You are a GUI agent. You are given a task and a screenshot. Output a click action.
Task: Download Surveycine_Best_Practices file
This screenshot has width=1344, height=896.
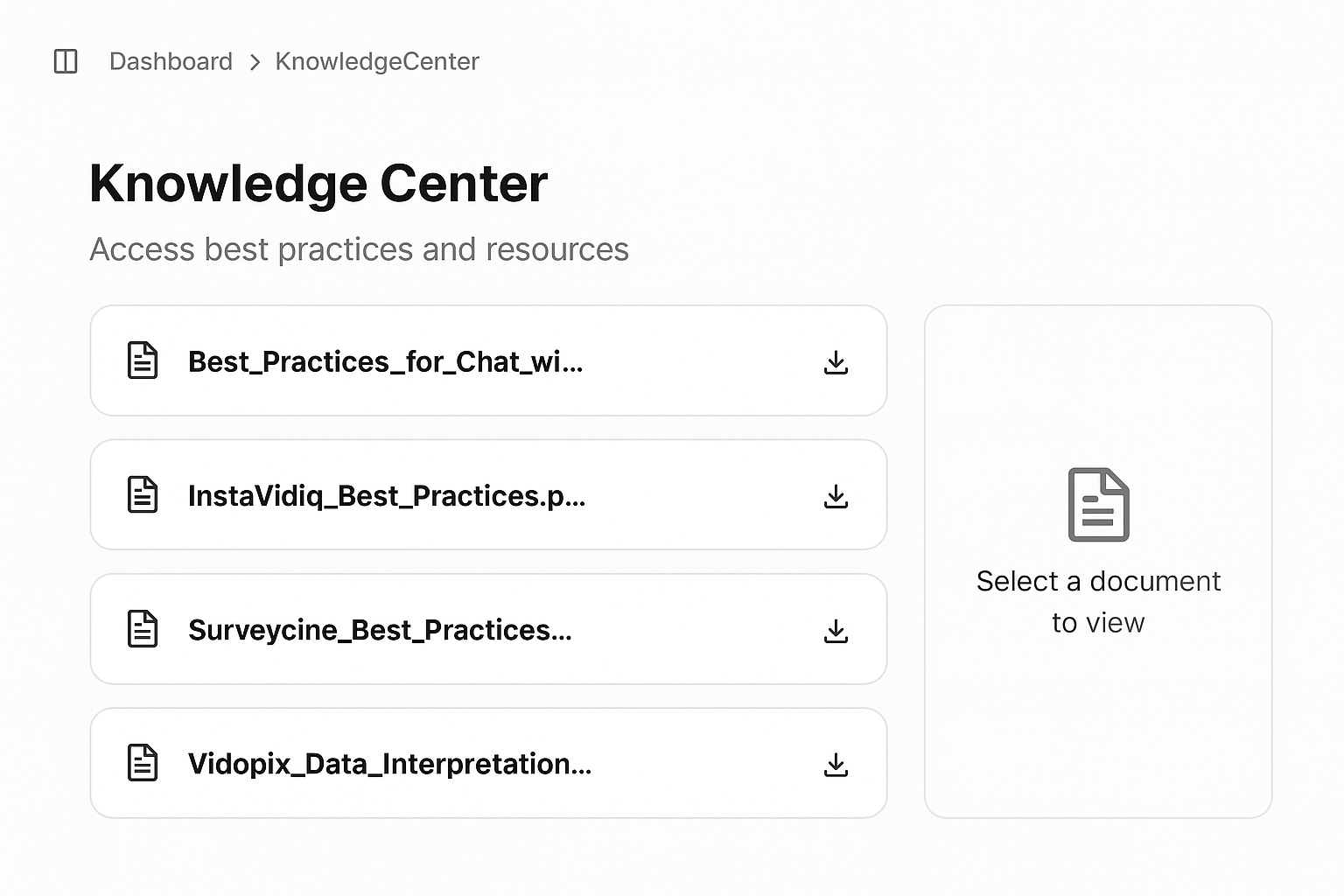(836, 630)
